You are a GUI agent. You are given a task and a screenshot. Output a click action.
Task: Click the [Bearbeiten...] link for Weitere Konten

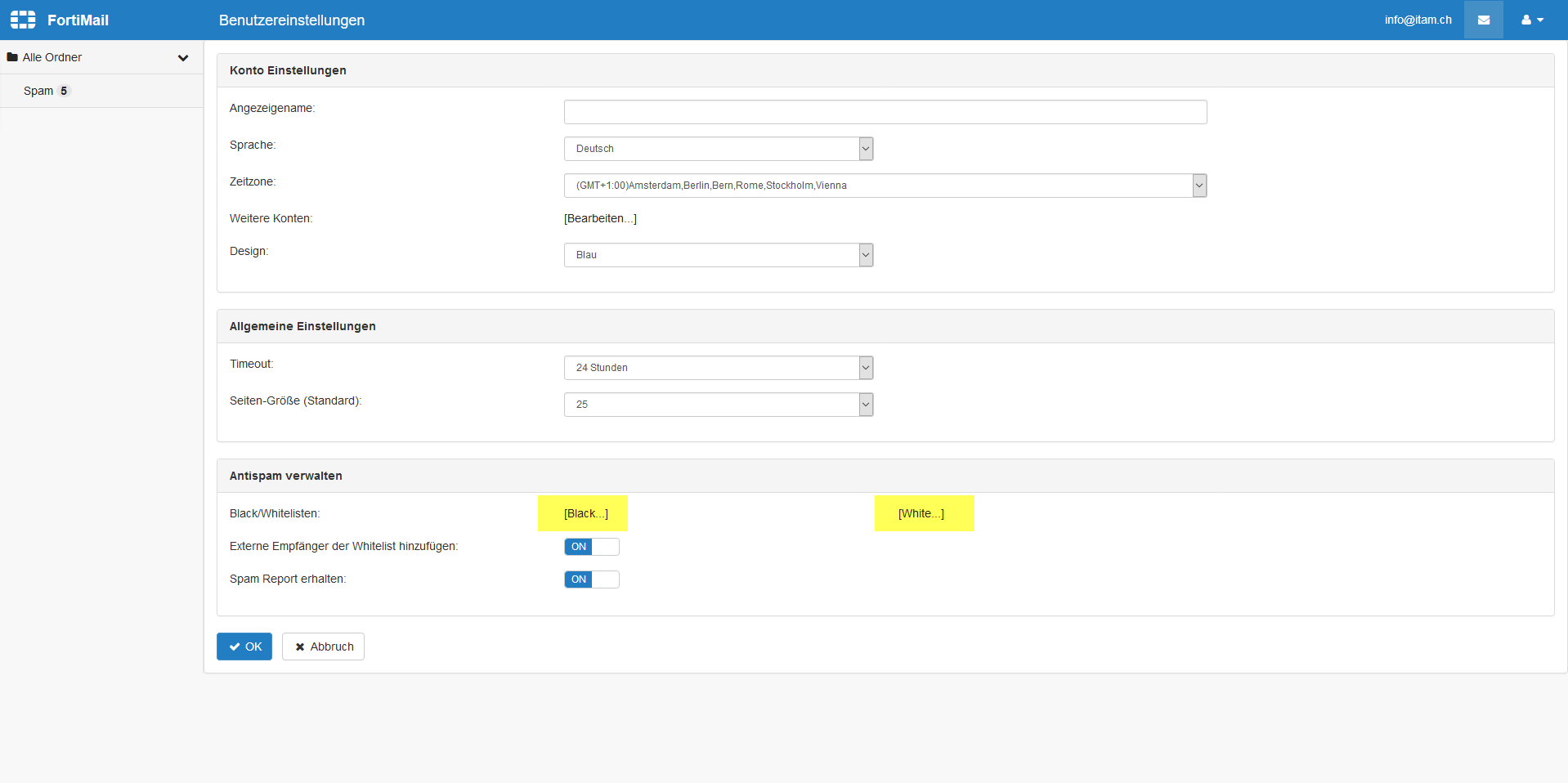tap(600, 218)
